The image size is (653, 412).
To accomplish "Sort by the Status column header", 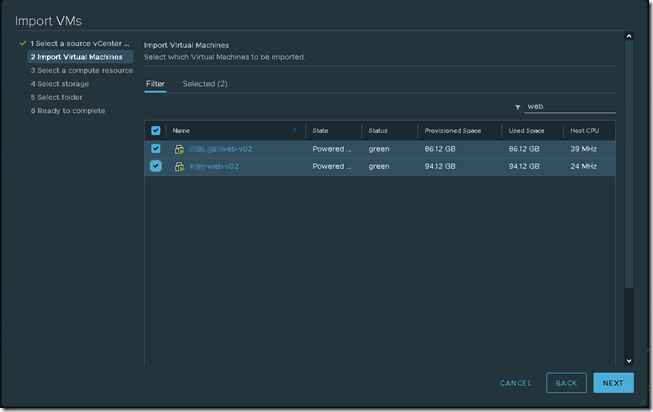I will (x=378, y=131).
